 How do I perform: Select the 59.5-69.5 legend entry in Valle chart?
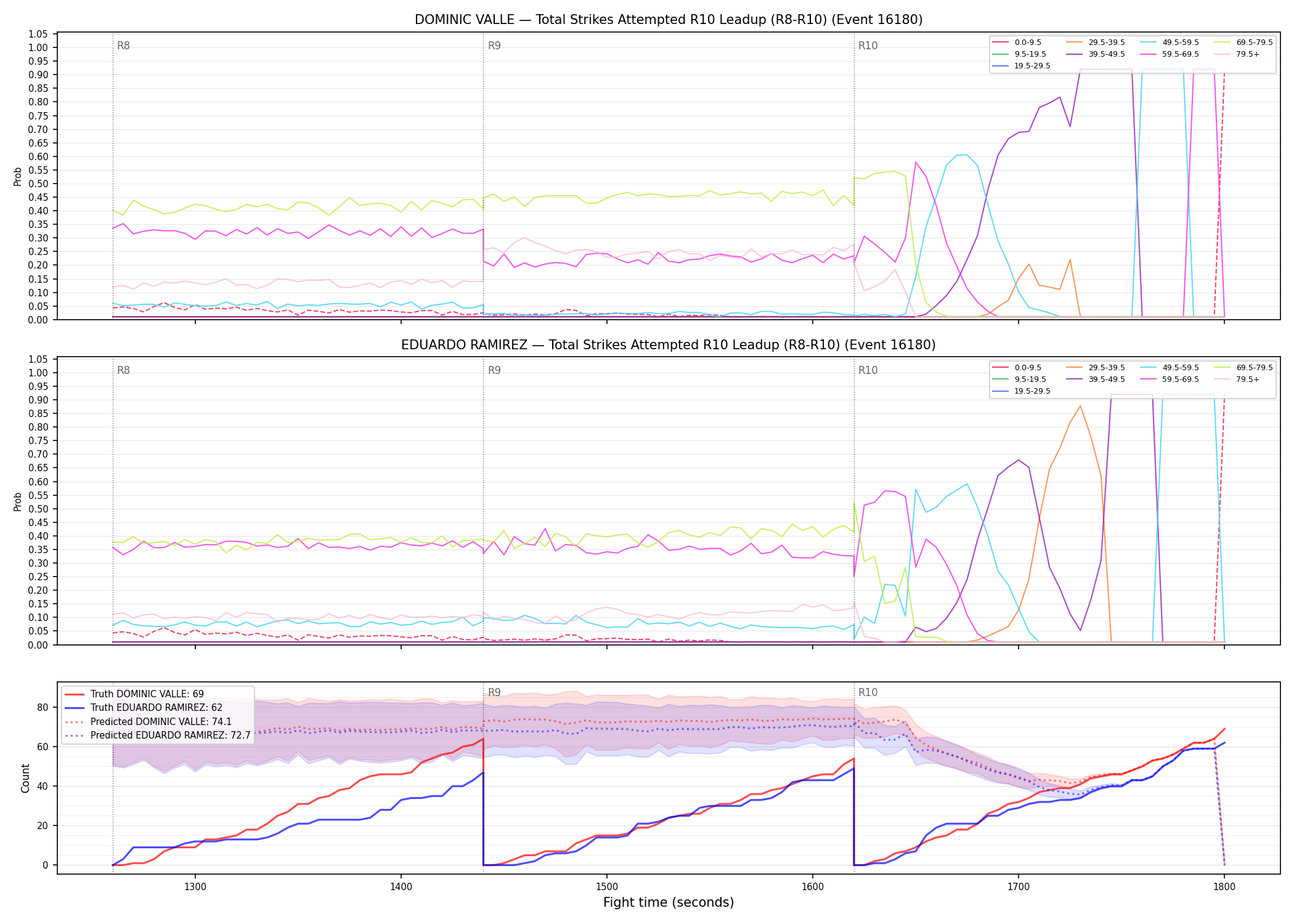click(x=1170, y=54)
